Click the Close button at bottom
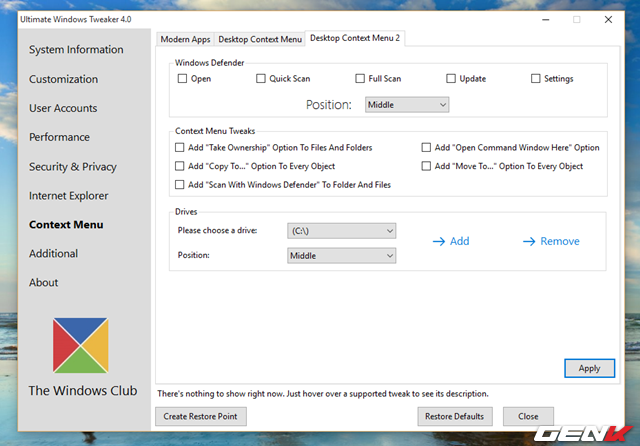This screenshot has height=446, width=640. [x=528, y=417]
